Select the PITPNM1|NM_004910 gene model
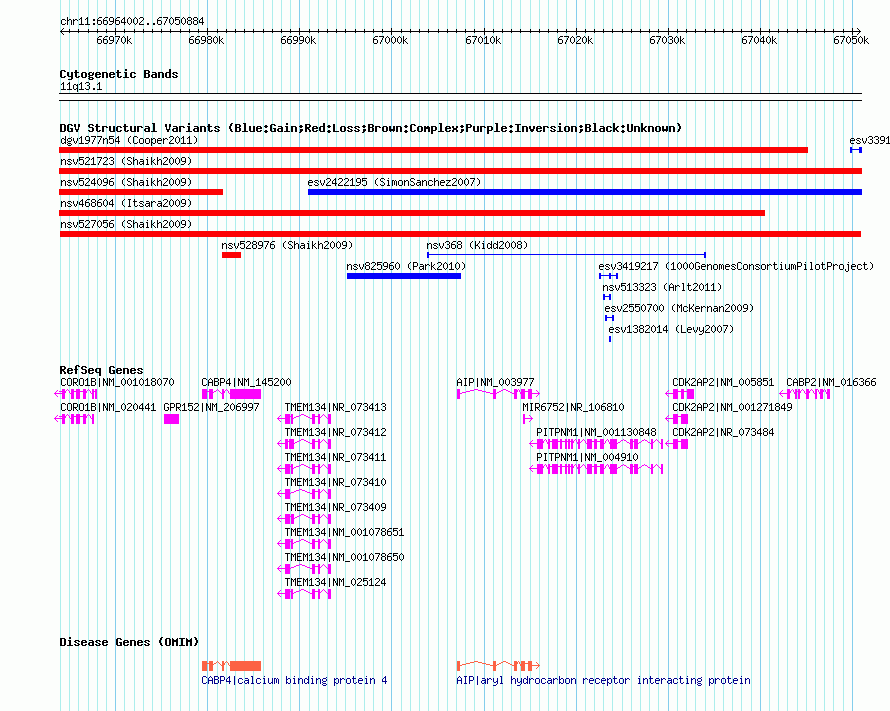This screenshot has height=711, width=890. [596, 469]
